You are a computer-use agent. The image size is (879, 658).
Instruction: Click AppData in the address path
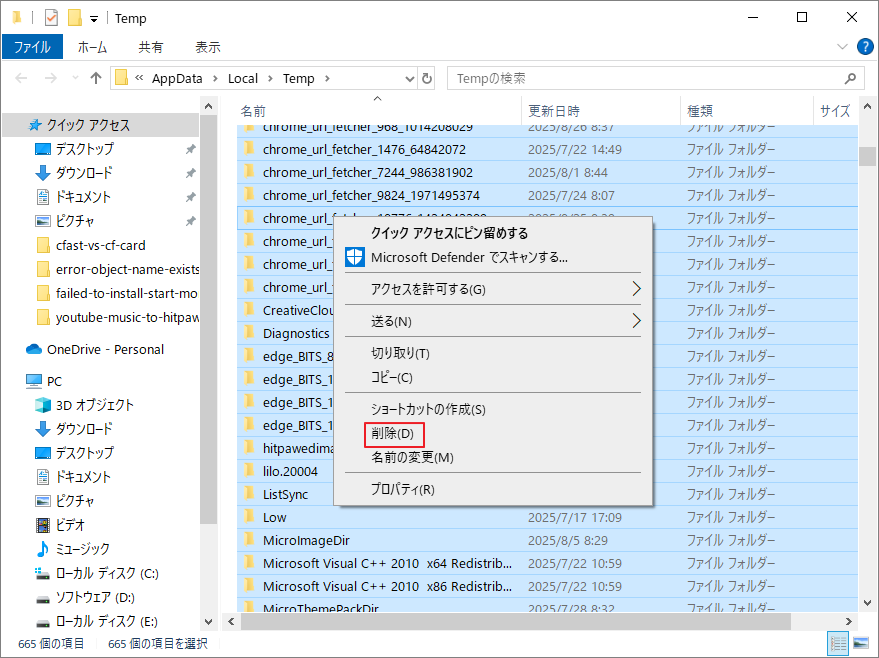pos(177,78)
